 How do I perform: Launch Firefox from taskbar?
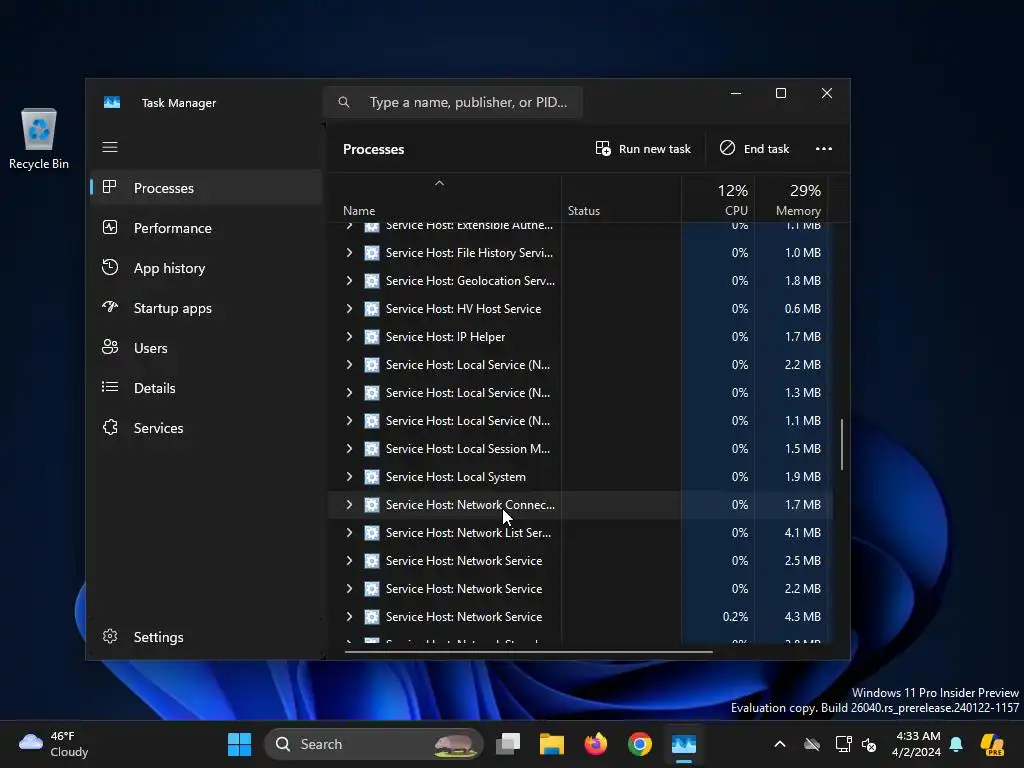point(596,744)
